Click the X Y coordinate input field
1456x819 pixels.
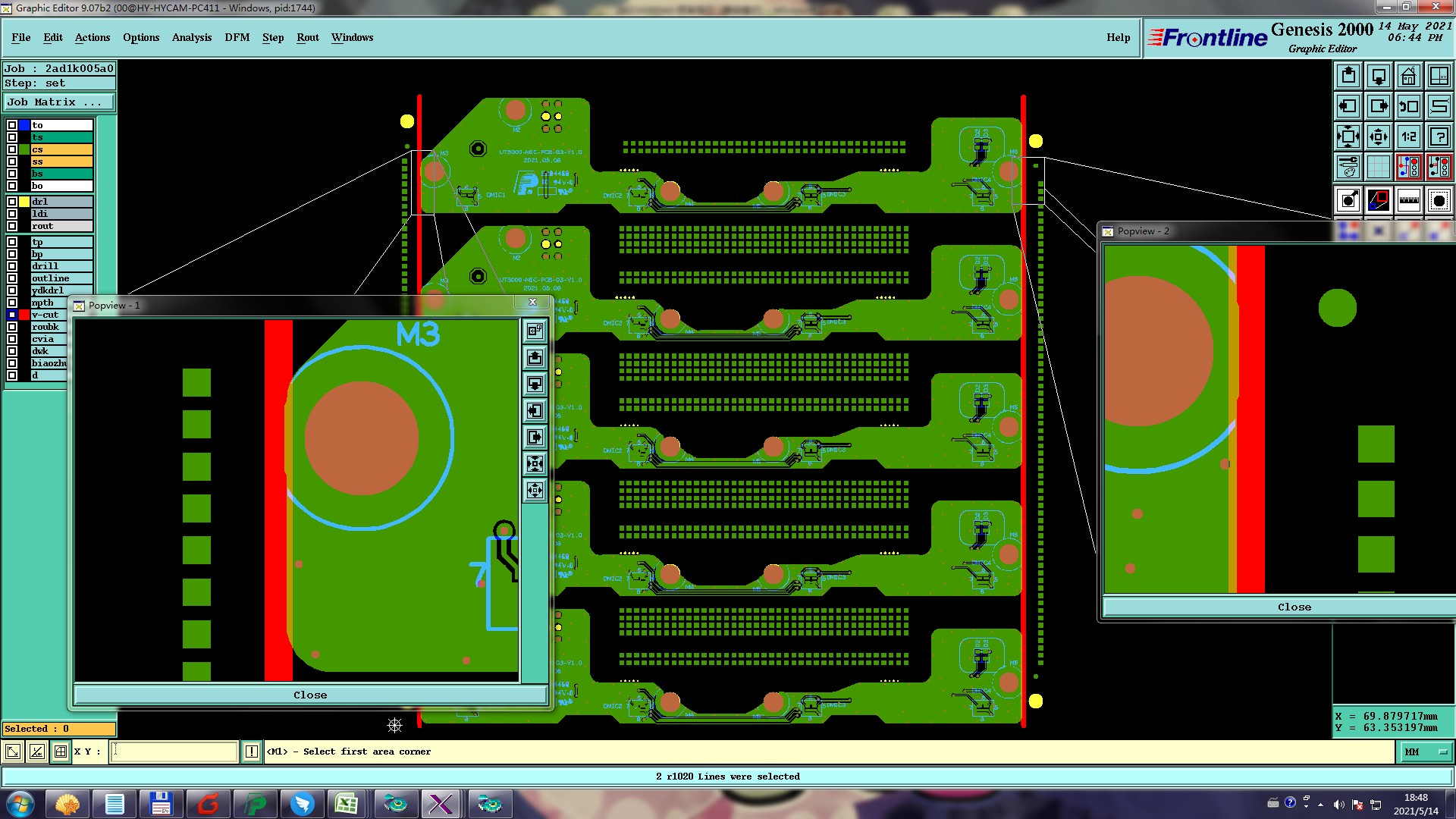[x=174, y=752]
